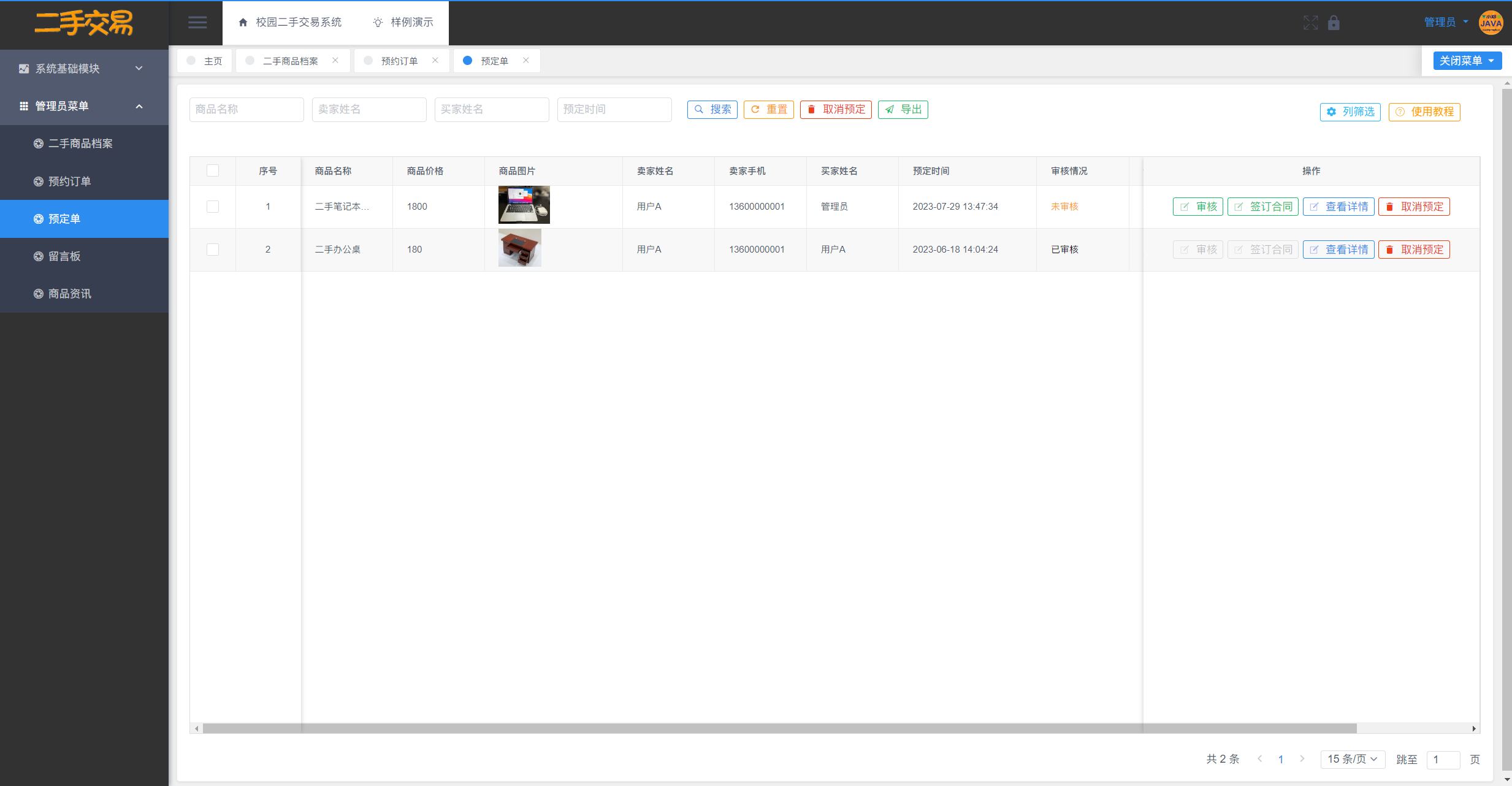This screenshot has height=786, width=1512.
Task: Open the 15 条/页 page size dropdown
Action: (1353, 759)
